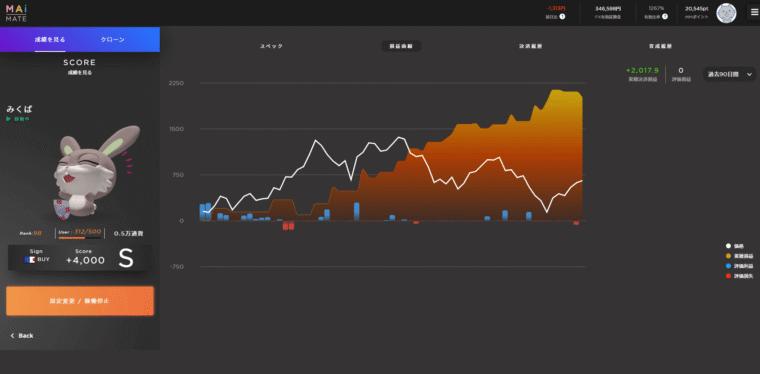Open the スペック tab

pyautogui.click(x=271, y=47)
